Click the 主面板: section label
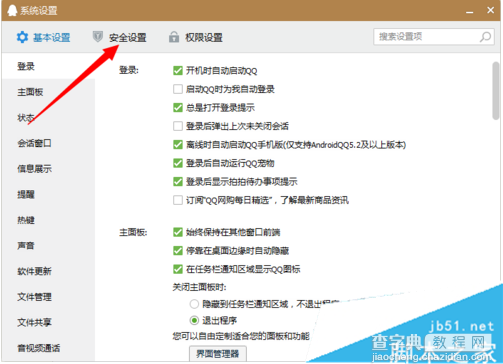 pos(133,232)
